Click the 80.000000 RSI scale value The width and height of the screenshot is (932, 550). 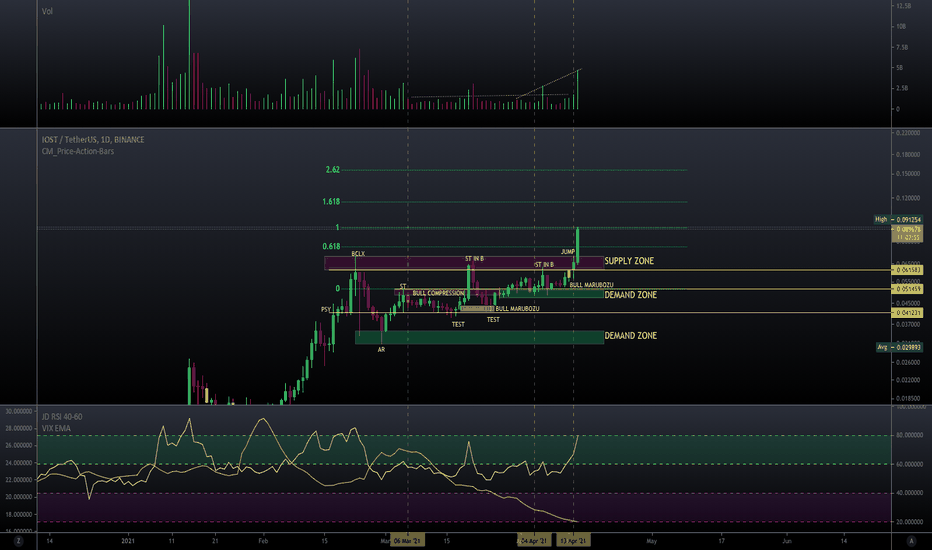coord(909,435)
